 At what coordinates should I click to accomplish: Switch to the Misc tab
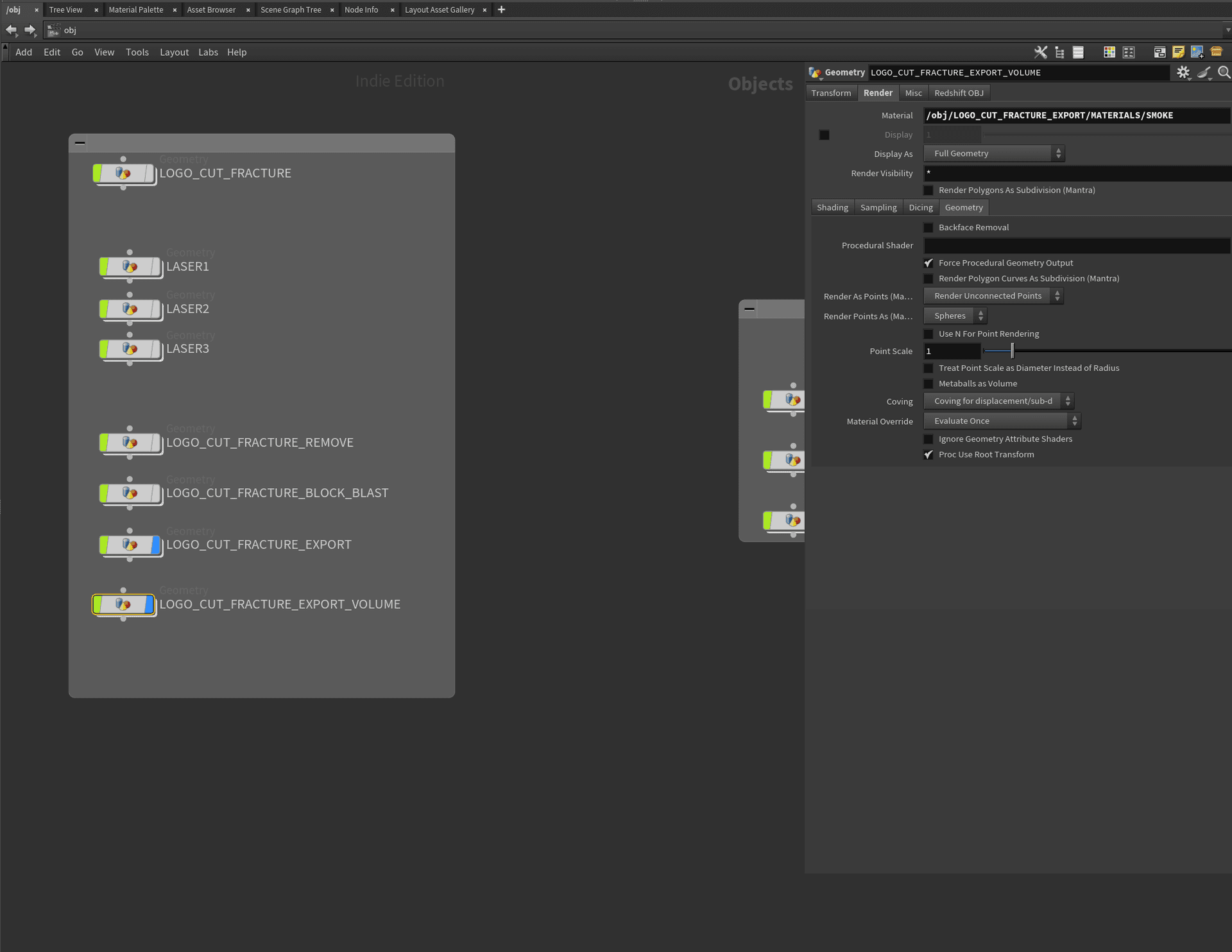pos(913,93)
